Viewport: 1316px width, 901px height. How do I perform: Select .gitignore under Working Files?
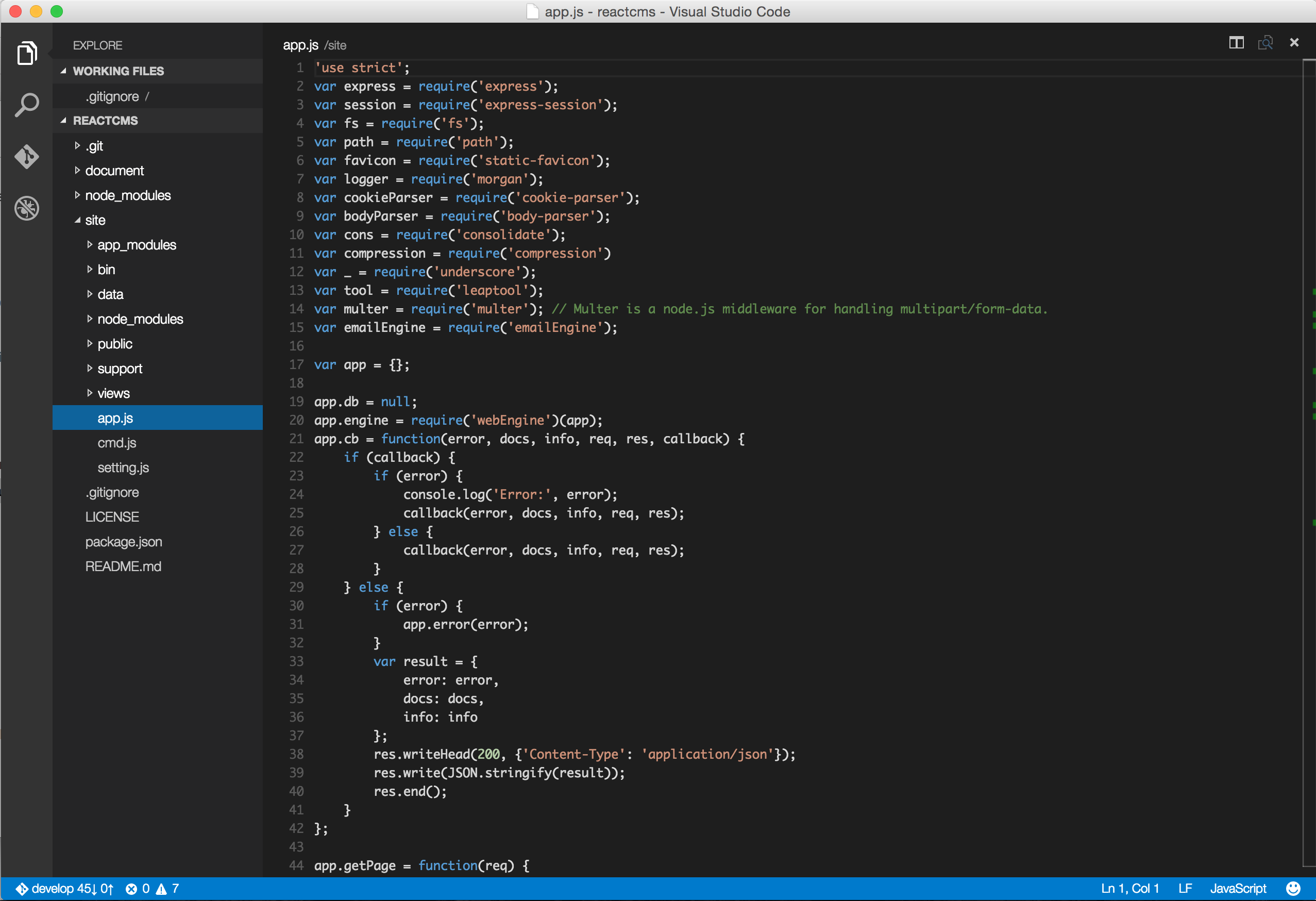pyautogui.click(x=112, y=96)
